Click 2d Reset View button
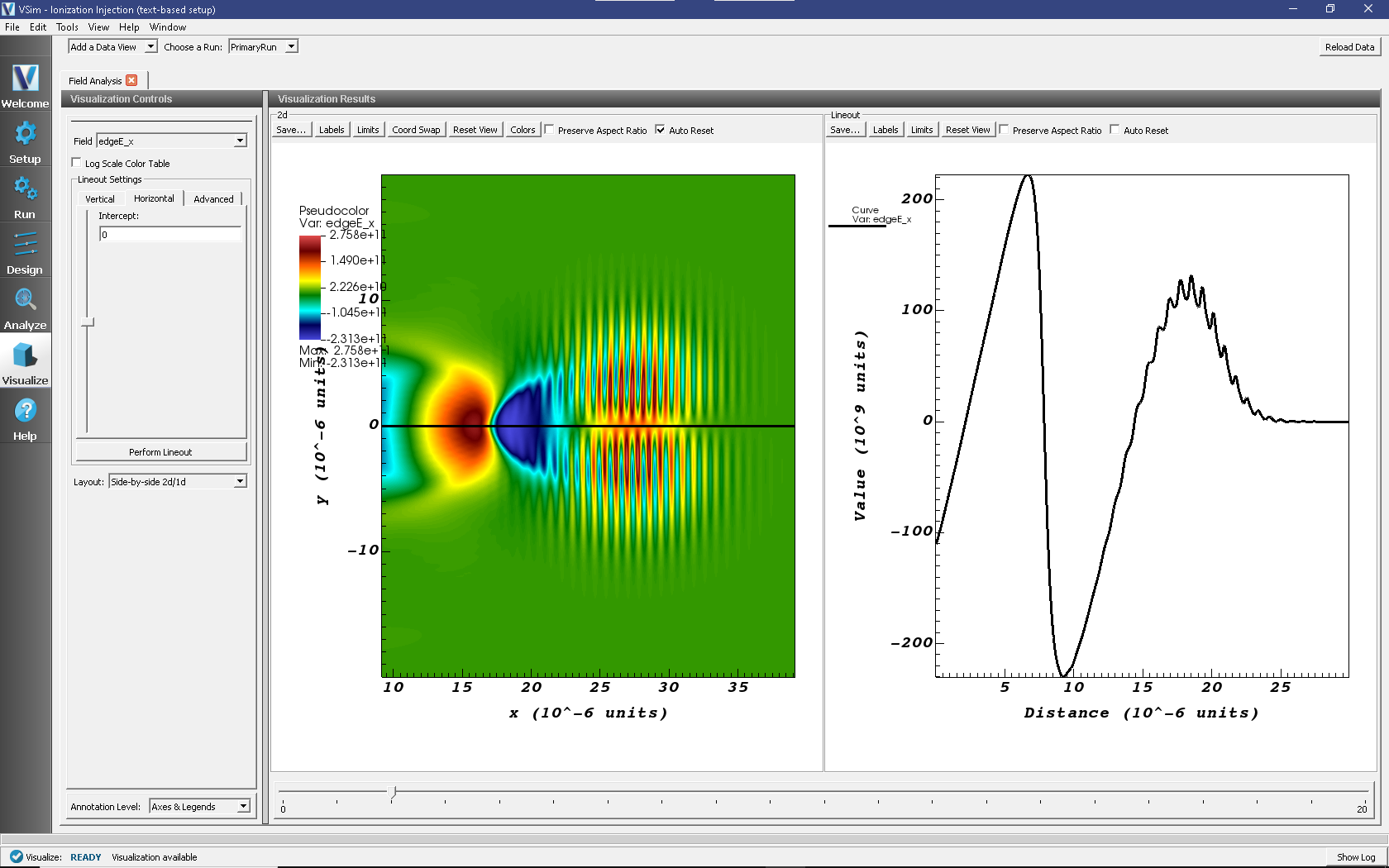Screen dimensions: 1389x868 475,130
